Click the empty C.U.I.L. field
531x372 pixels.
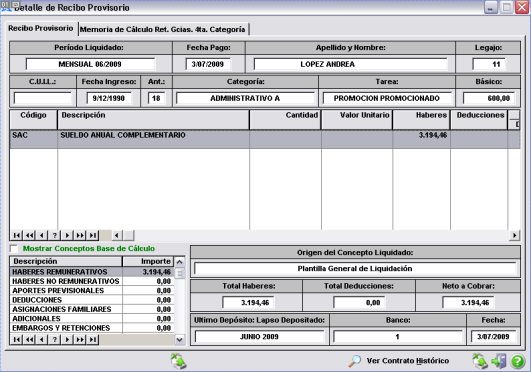tap(43, 98)
